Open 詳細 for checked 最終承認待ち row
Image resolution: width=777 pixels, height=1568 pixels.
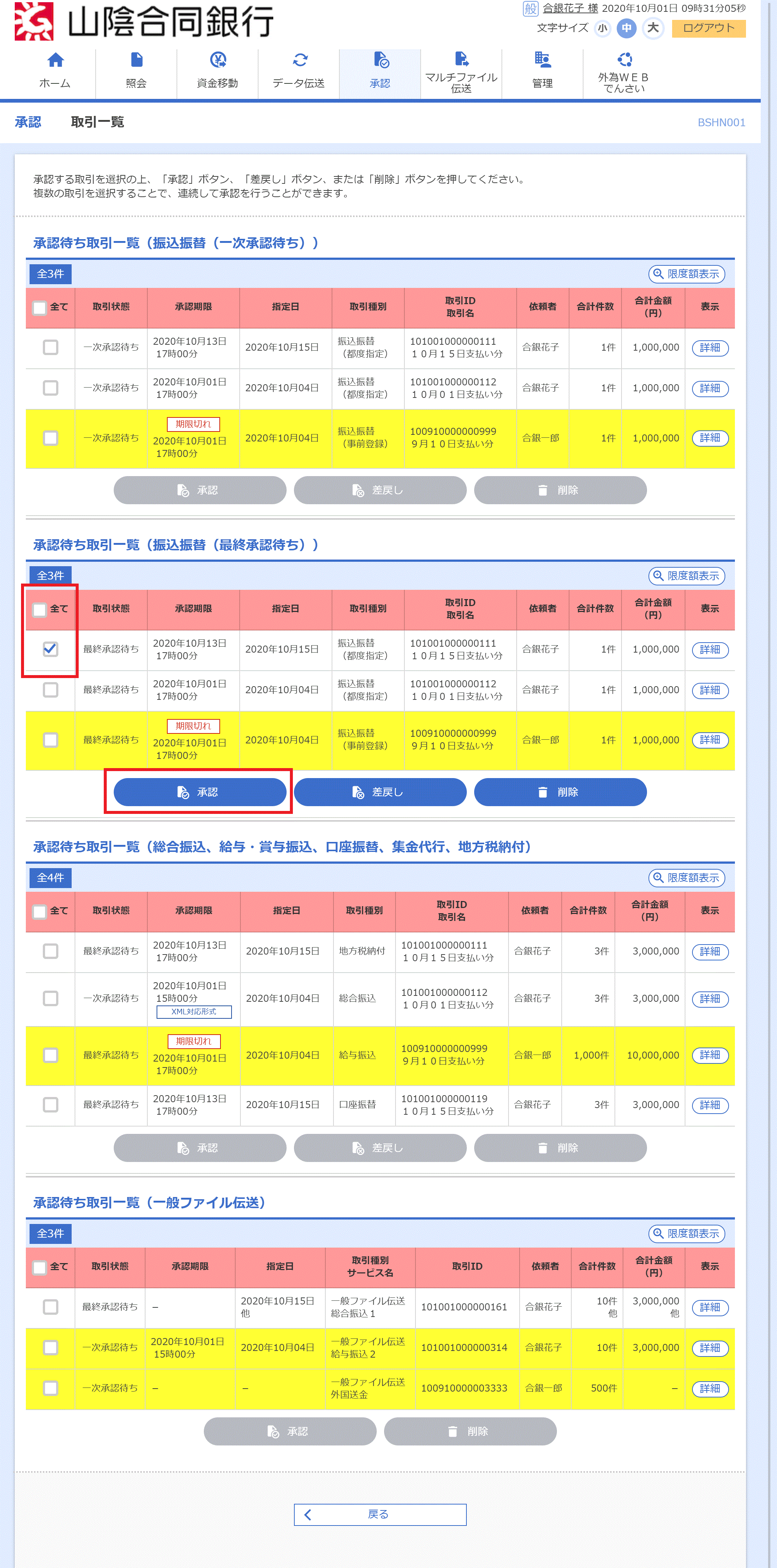tap(710, 650)
